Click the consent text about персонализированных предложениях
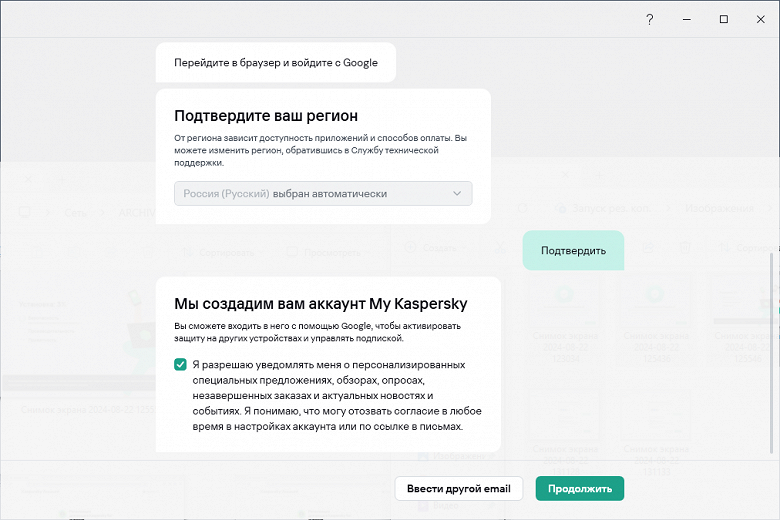 point(337,396)
